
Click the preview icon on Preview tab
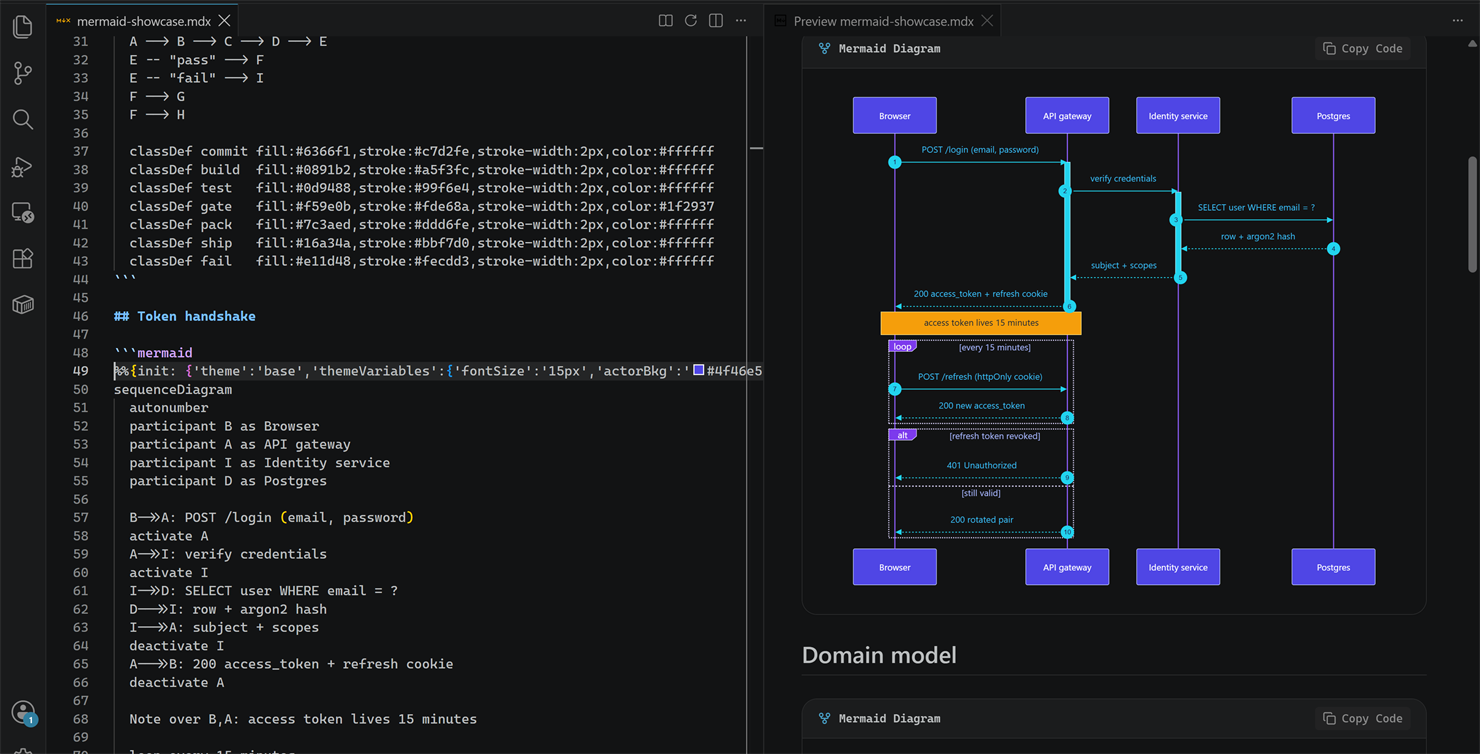coord(780,20)
